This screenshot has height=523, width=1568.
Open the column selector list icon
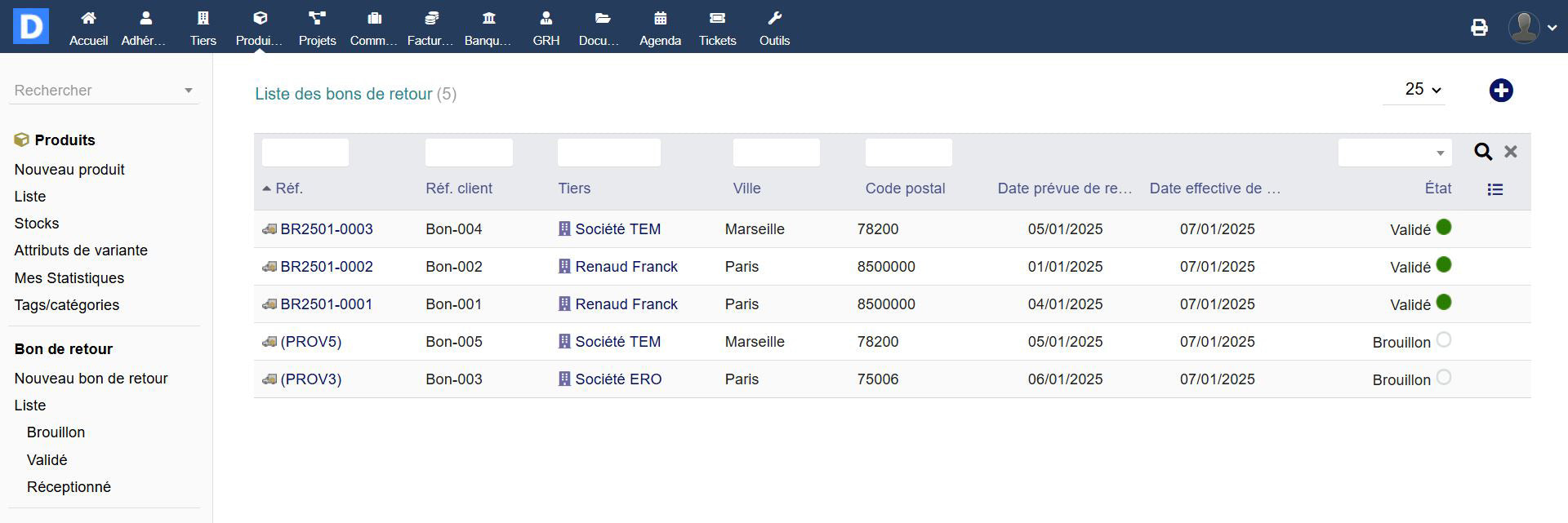click(1494, 189)
